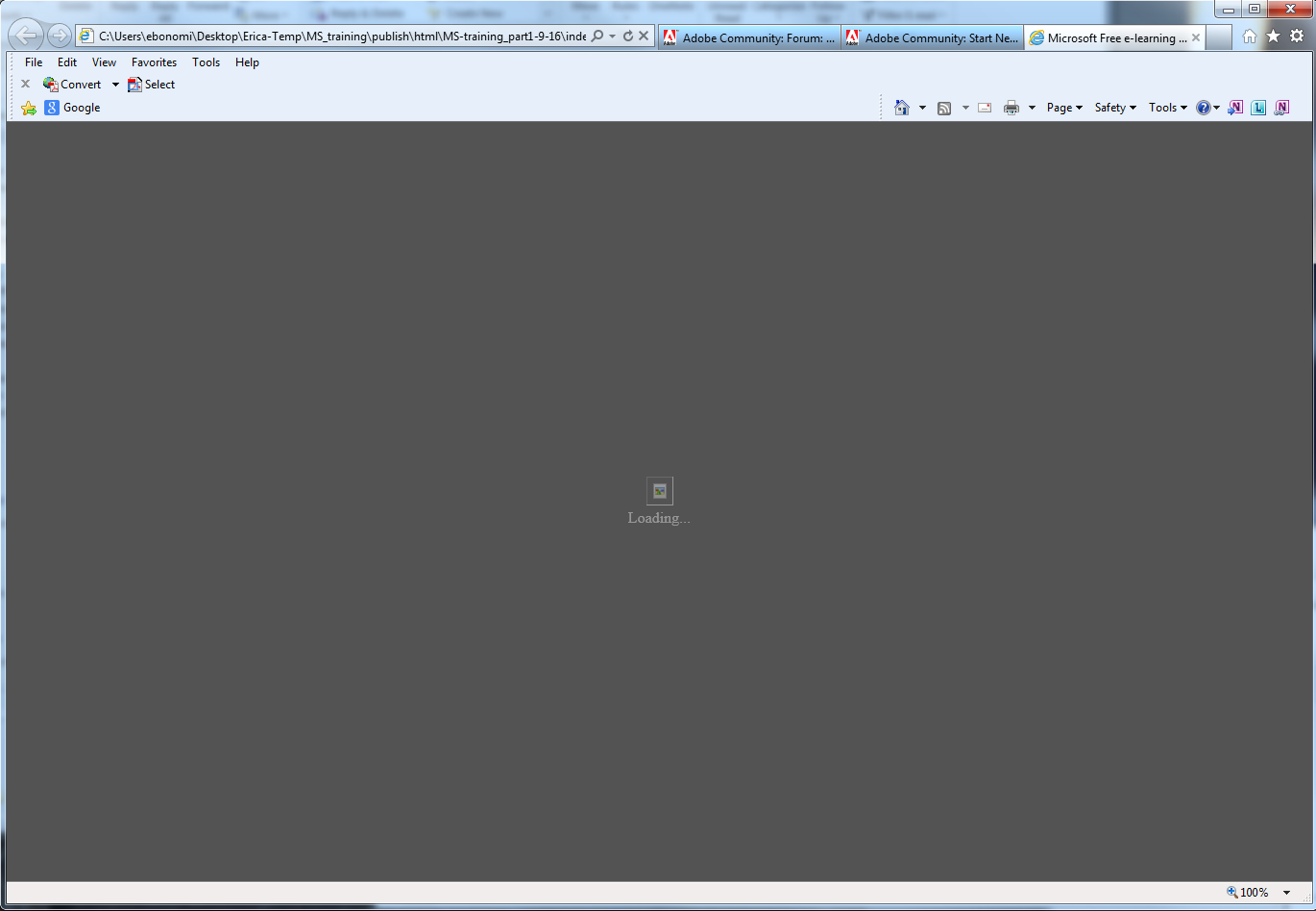This screenshot has height=911, width=1316.
Task: Switch to the Microsoft Free e-learning tab
Action: (1109, 37)
